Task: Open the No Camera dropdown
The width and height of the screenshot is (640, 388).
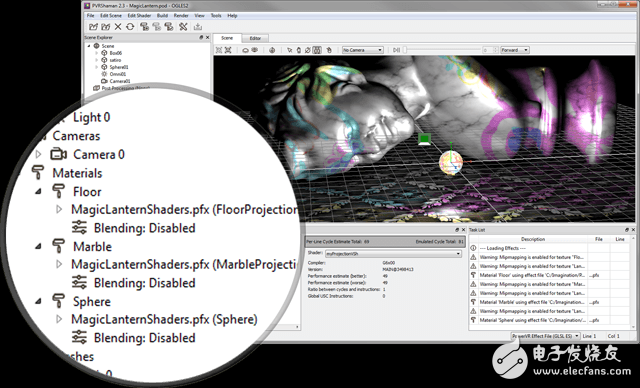Action: 362,50
